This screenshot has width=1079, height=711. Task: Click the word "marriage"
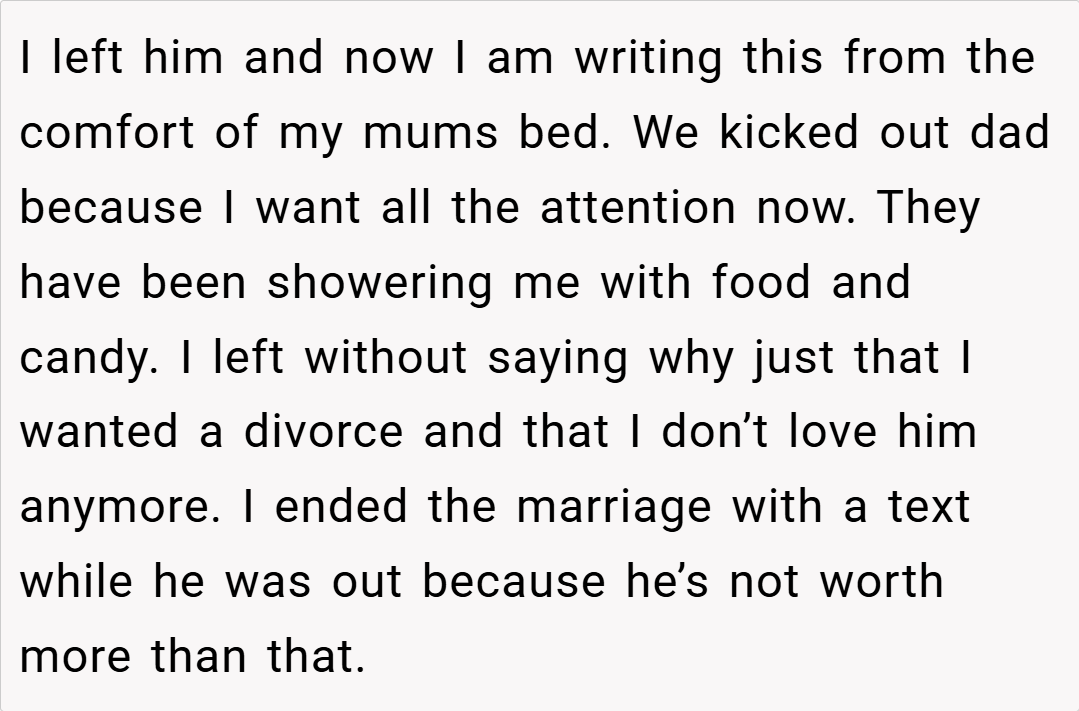point(612,507)
